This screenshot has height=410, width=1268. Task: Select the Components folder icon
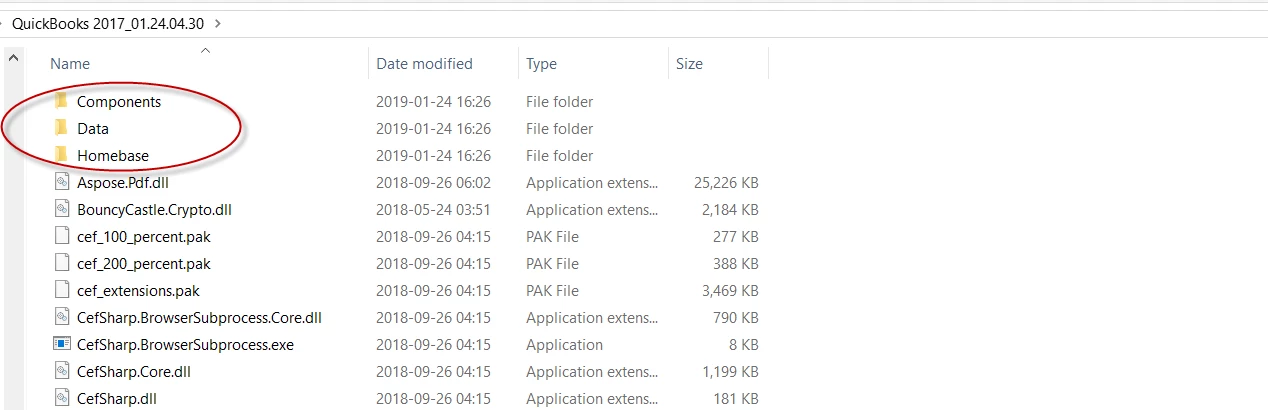61,101
